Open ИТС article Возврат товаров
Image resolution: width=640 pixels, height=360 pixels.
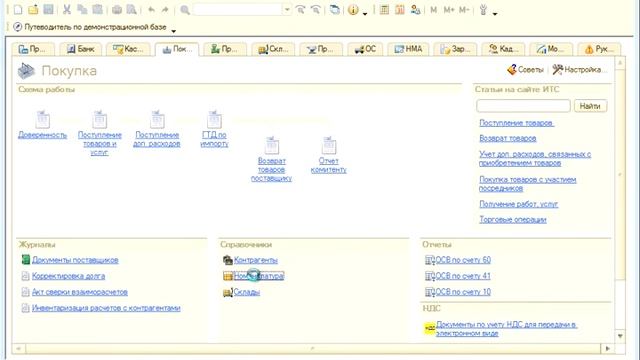tap(508, 138)
